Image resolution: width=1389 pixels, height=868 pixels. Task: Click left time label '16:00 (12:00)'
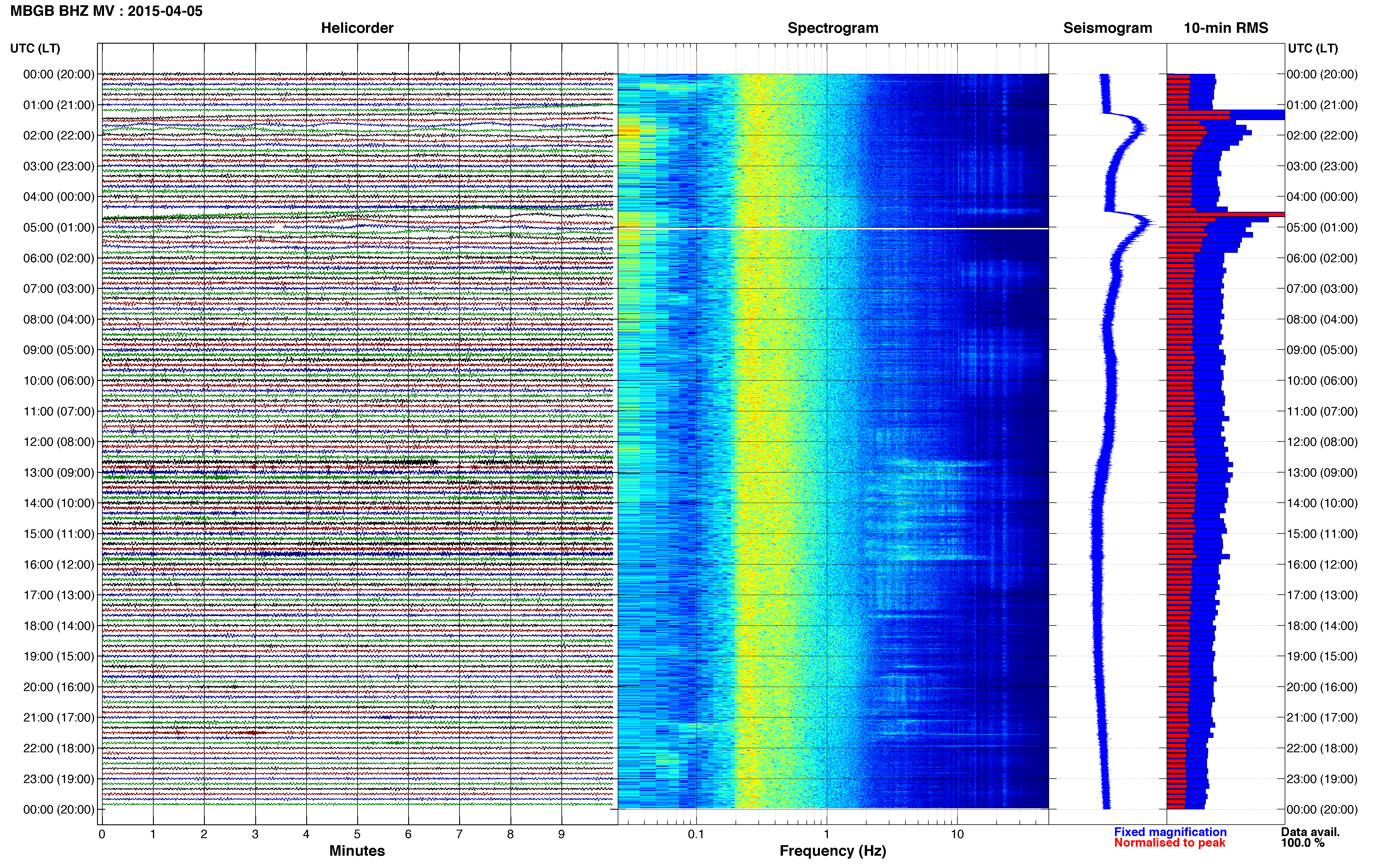59,564
